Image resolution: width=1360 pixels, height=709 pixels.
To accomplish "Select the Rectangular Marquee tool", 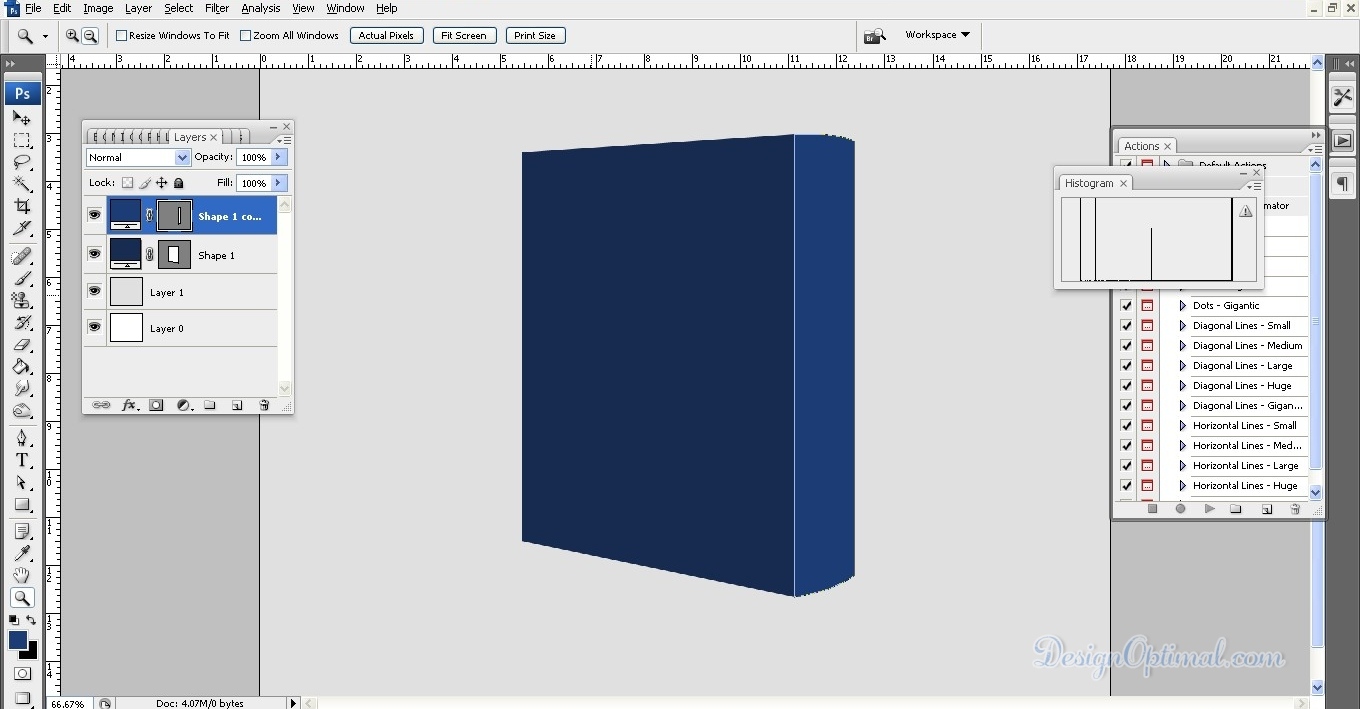I will click(x=22, y=140).
